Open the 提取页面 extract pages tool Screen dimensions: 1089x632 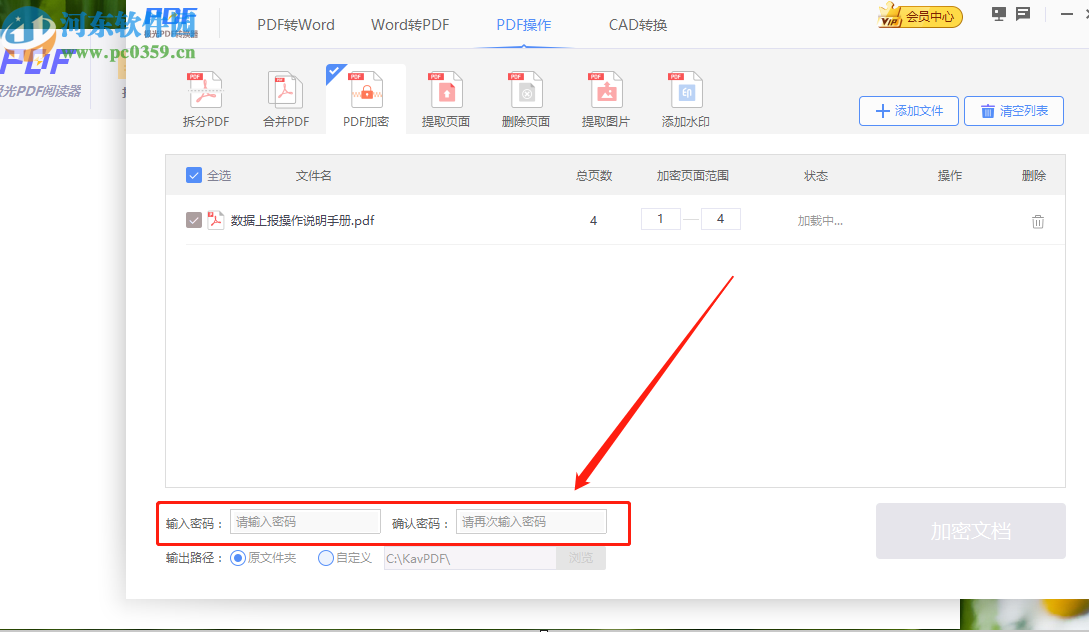(x=445, y=97)
